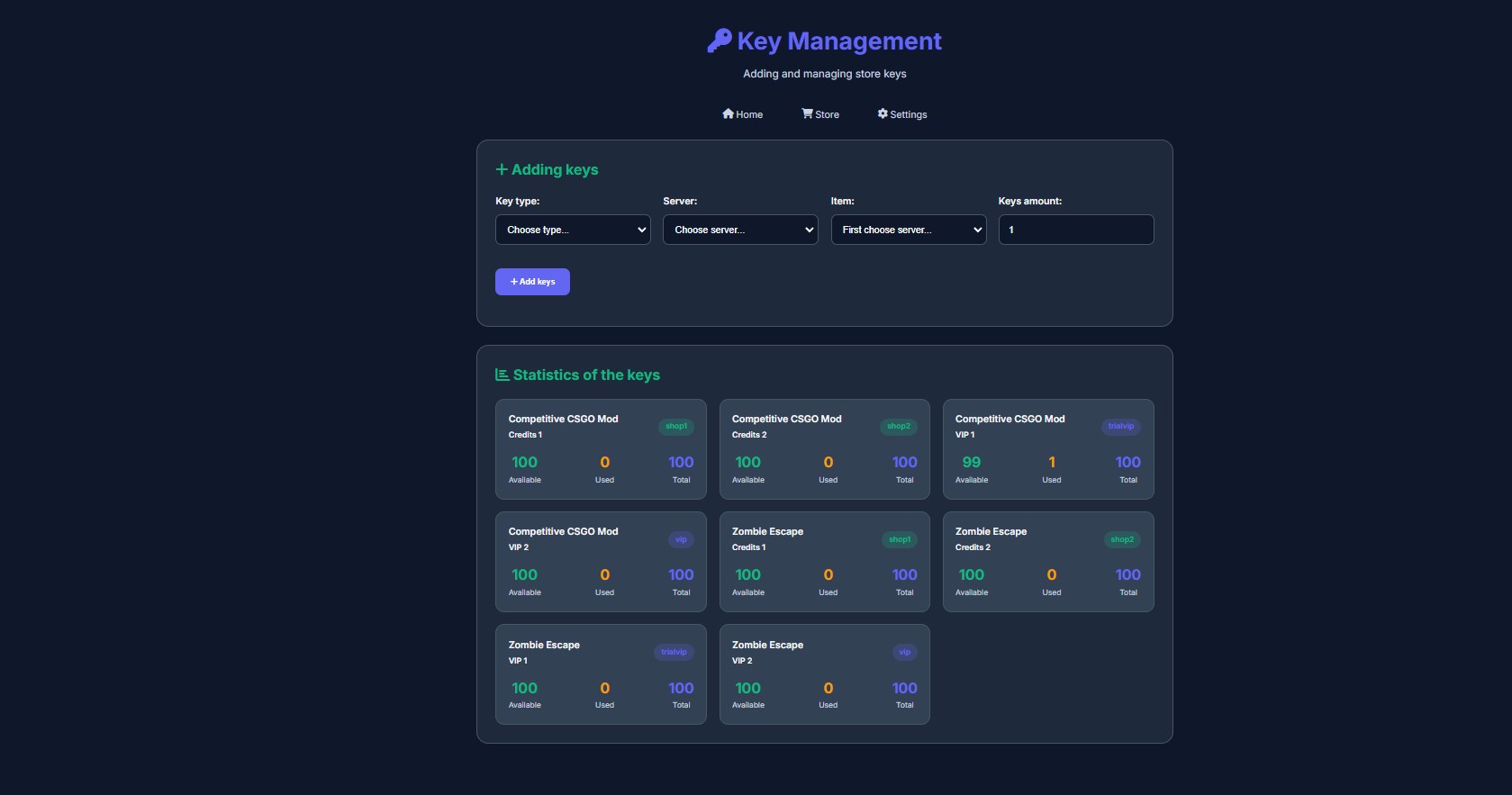Click the plus icon beside Adding keys
Viewport: 1512px width, 795px height.
pos(502,169)
